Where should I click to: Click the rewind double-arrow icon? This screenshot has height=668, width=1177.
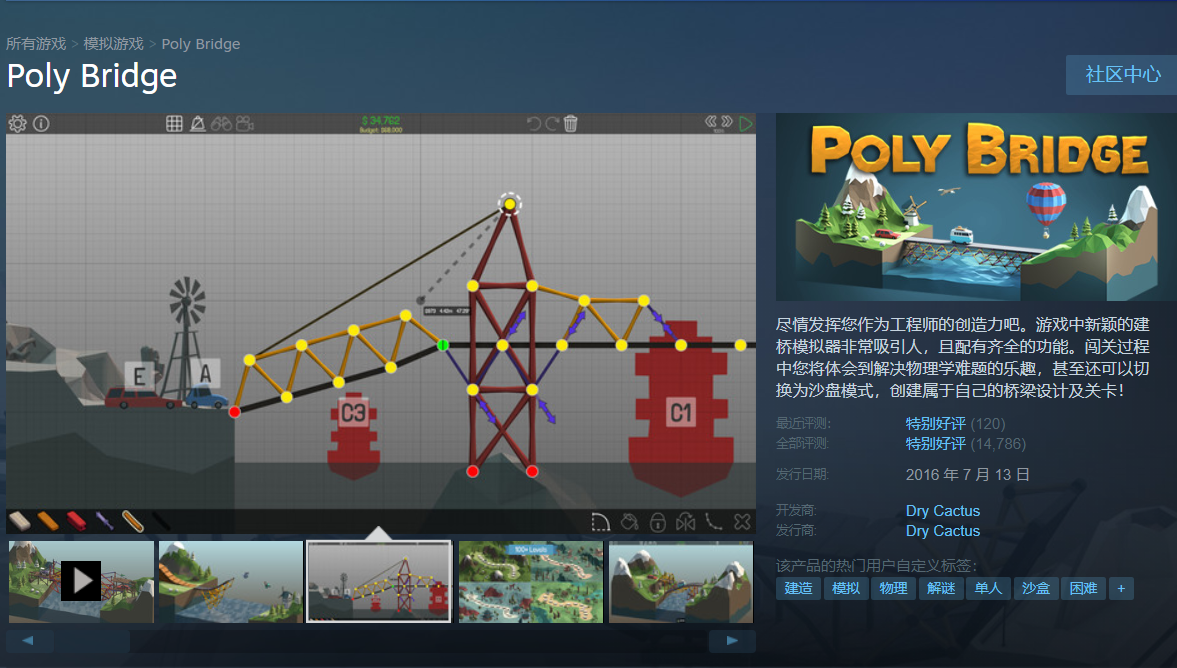tap(710, 122)
